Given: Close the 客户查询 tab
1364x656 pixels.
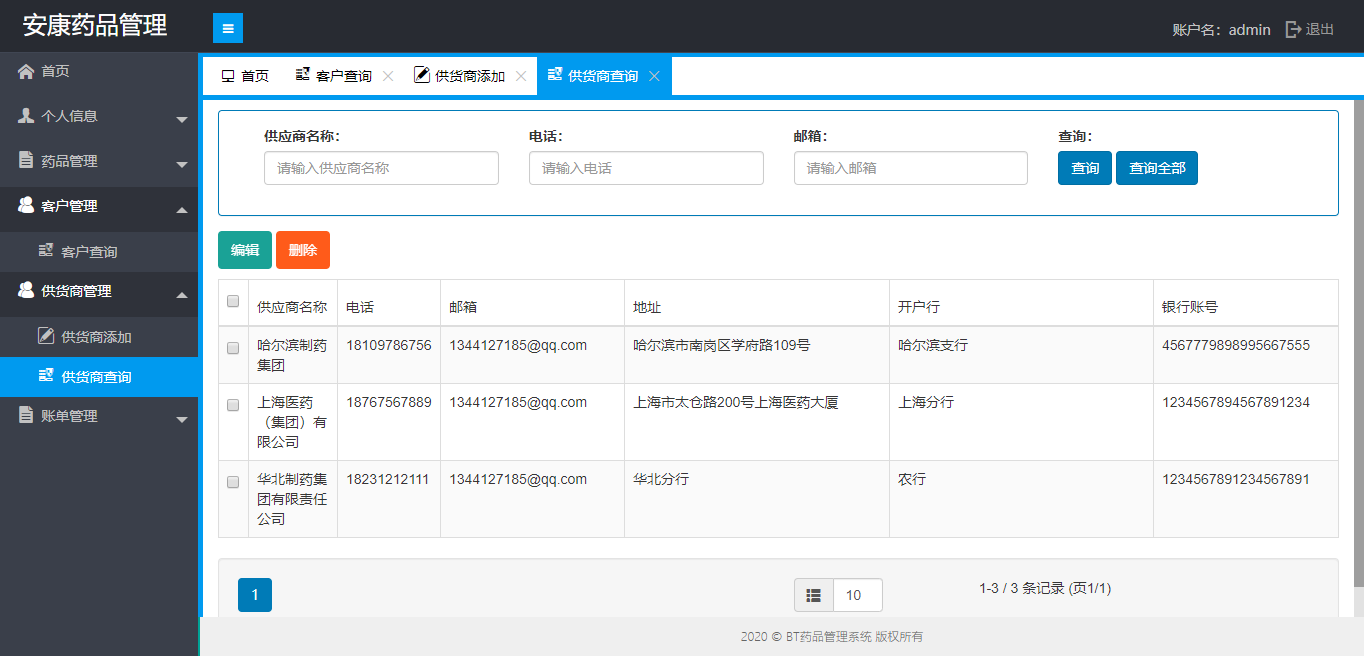Looking at the screenshot, I should point(388,76).
